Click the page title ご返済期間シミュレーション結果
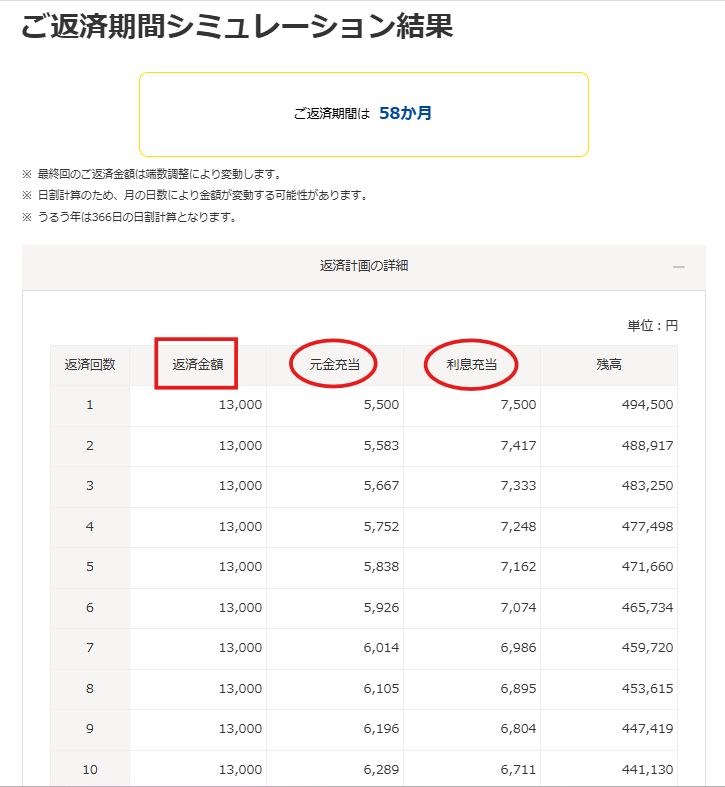The image size is (725, 787). (237, 27)
